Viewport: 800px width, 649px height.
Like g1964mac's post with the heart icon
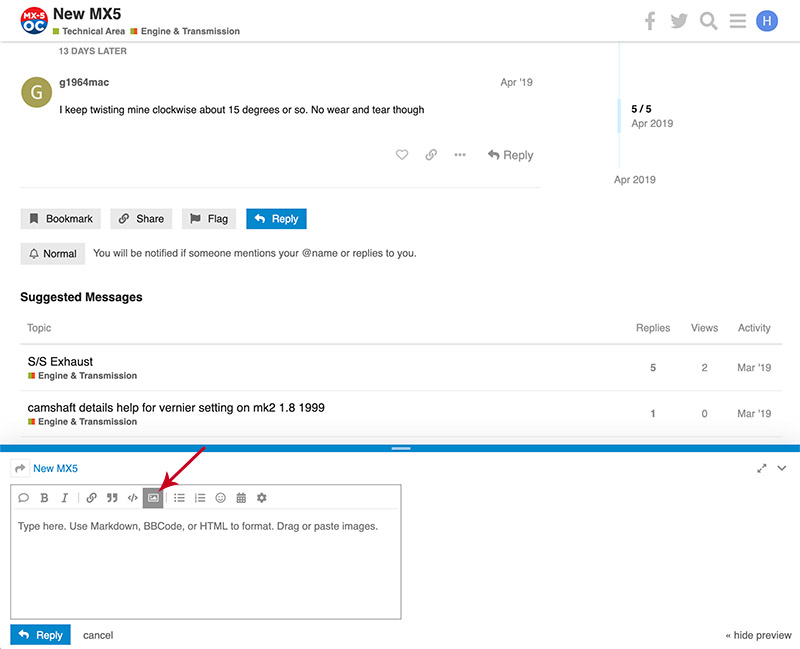pos(402,155)
